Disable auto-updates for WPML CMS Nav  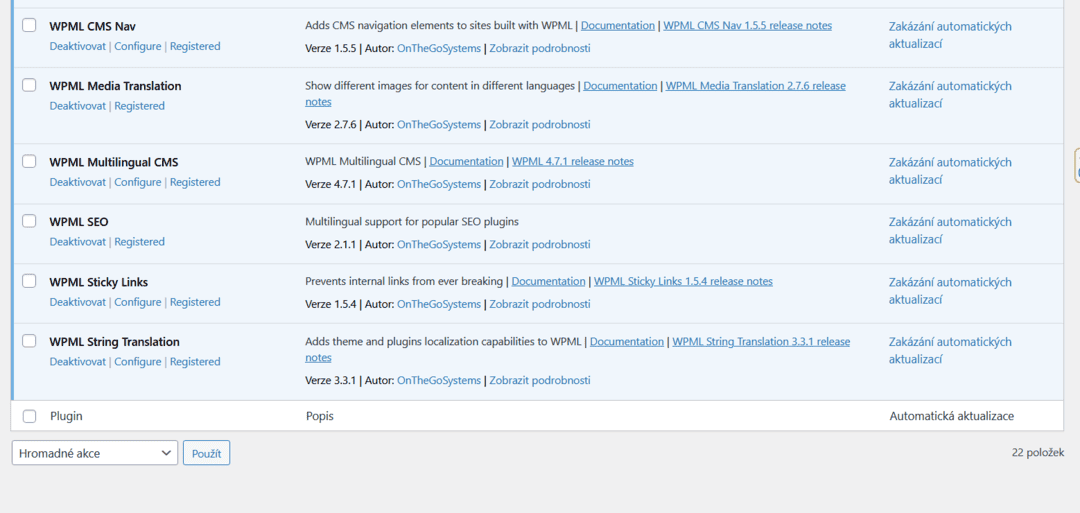point(950,35)
